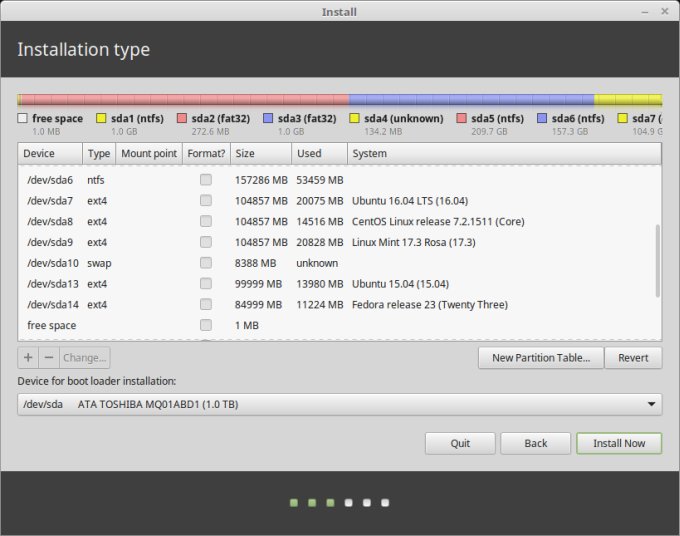Click Ubuntu 16.04 LTS system text
680x536 pixels.
(410, 201)
